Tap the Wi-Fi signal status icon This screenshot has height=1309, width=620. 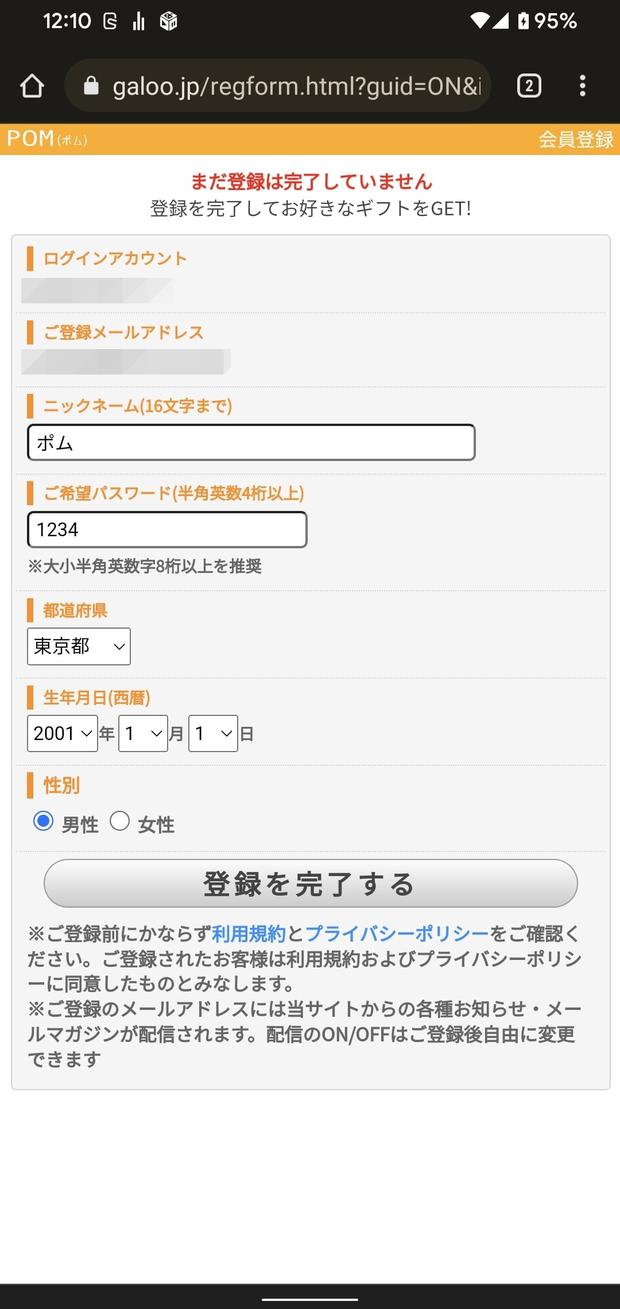pyautogui.click(x=481, y=20)
